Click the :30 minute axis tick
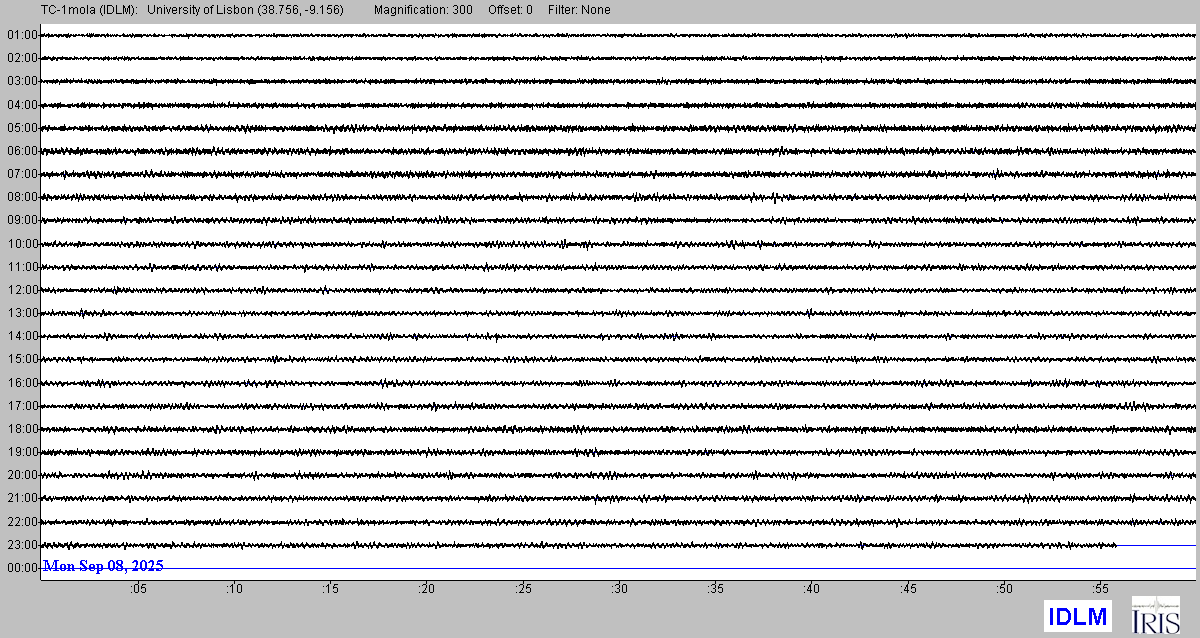Image resolution: width=1200 pixels, height=638 pixels. point(619,590)
